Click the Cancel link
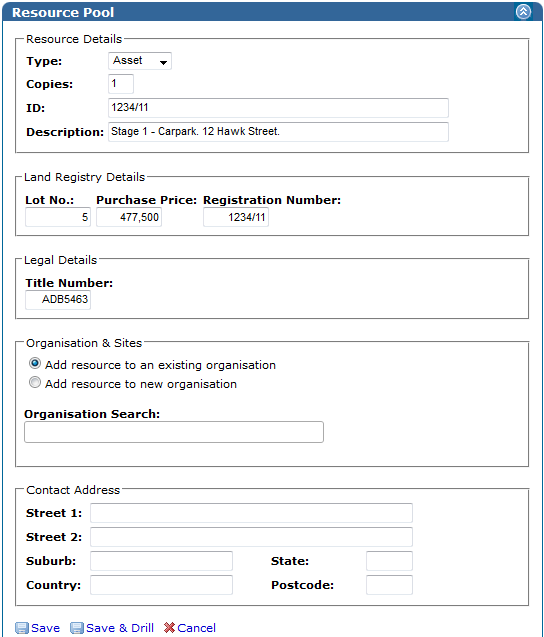This screenshot has width=544, height=637. (x=197, y=628)
